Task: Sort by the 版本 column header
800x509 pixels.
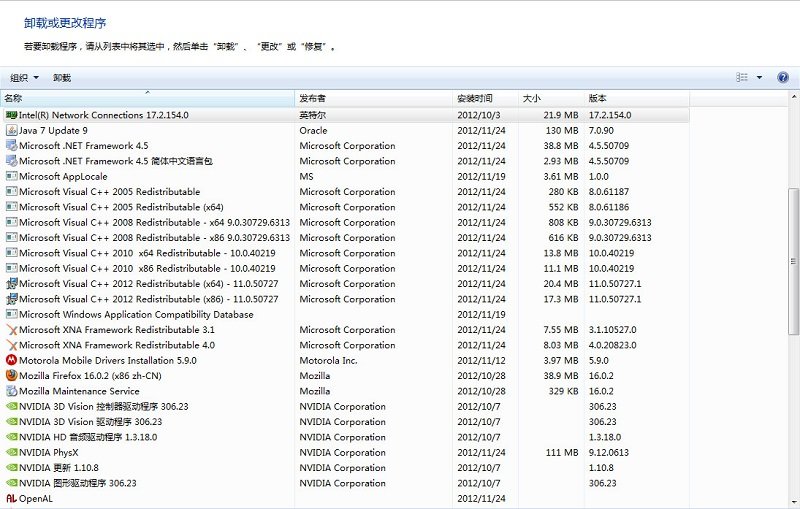Action: click(x=637, y=98)
